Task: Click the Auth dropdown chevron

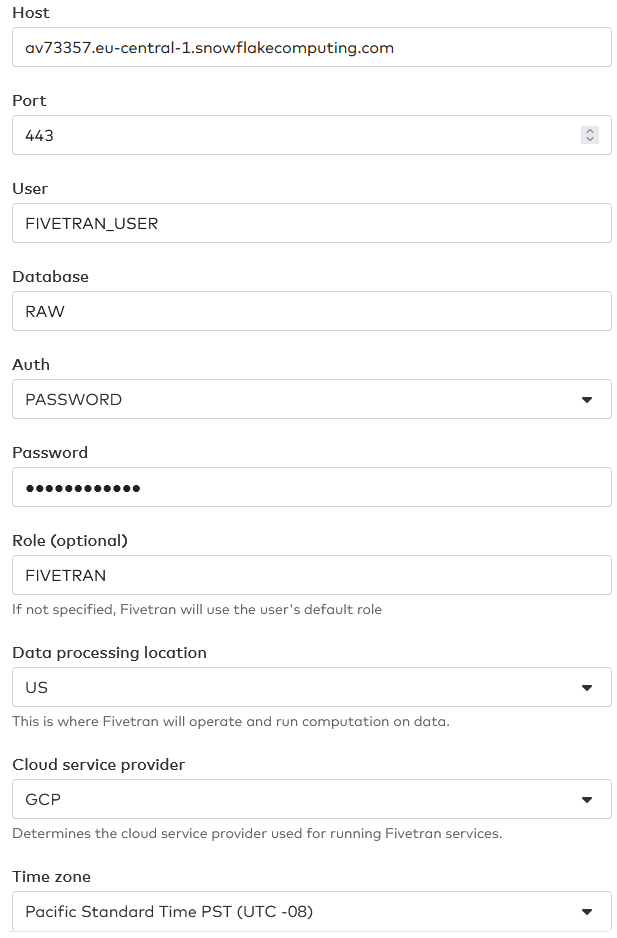Action: 589,399
